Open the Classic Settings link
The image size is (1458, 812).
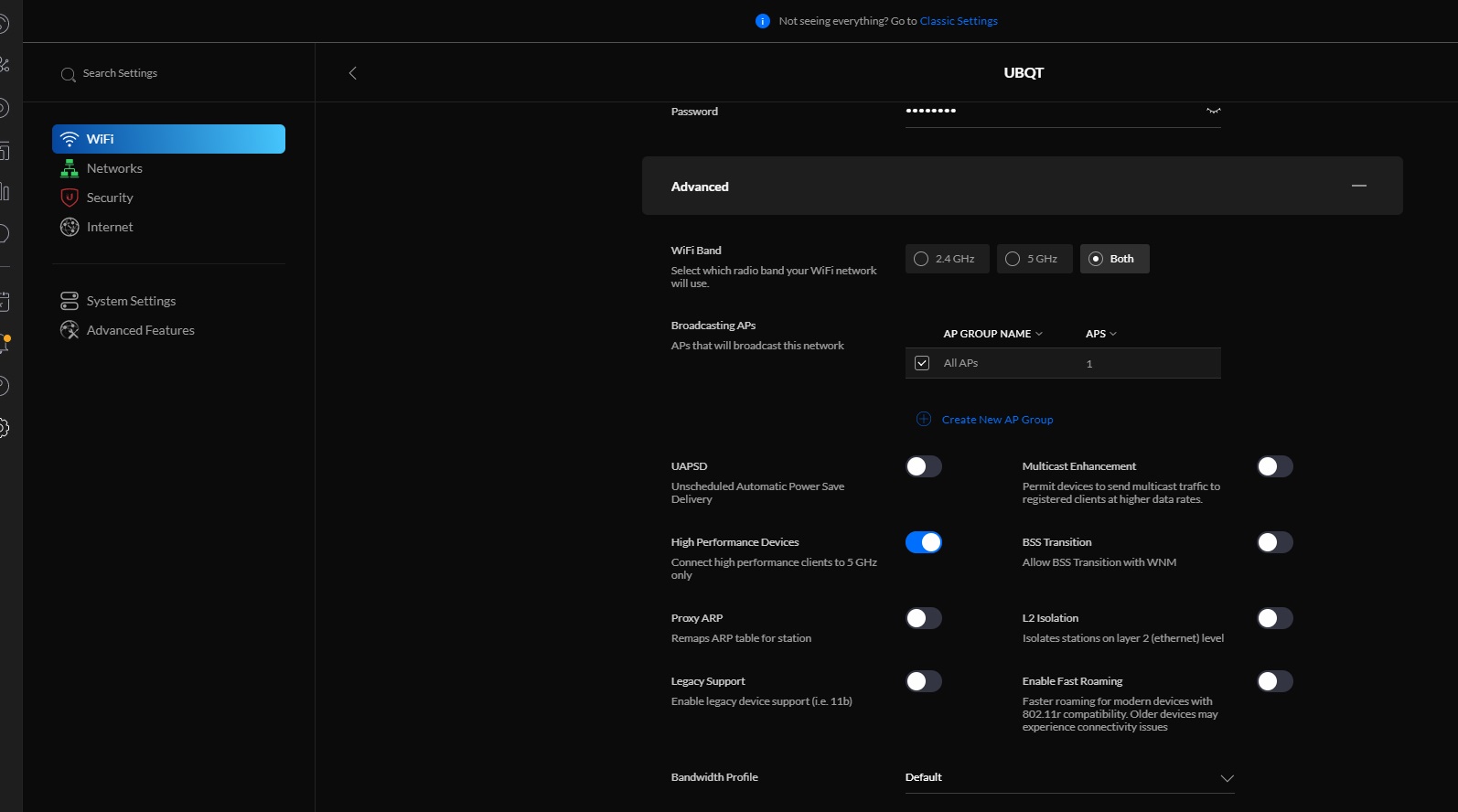(x=959, y=21)
